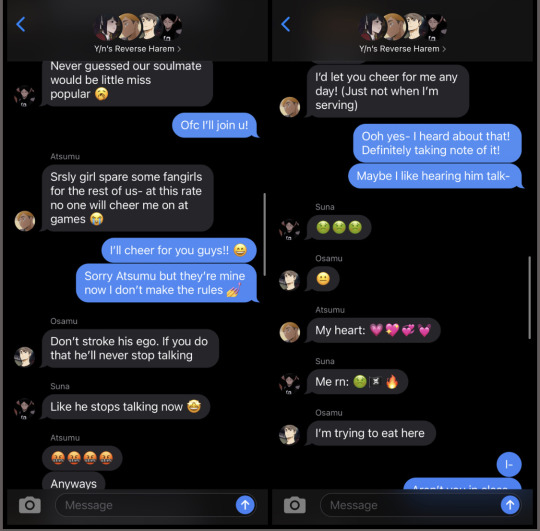The image size is (540, 531).
Task: Focus the Message field in left chat
Action: click(145, 505)
